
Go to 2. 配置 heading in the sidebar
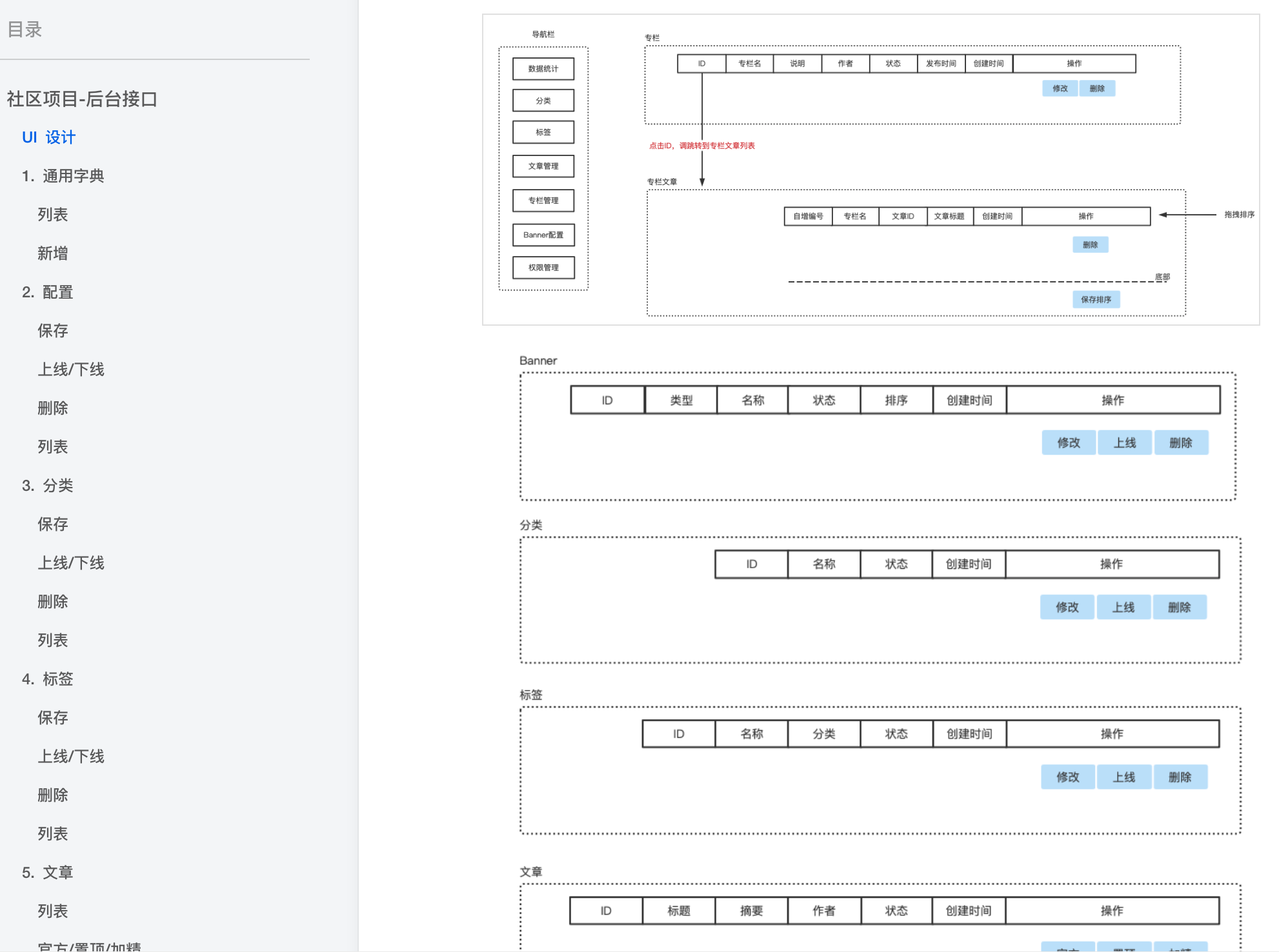47,292
